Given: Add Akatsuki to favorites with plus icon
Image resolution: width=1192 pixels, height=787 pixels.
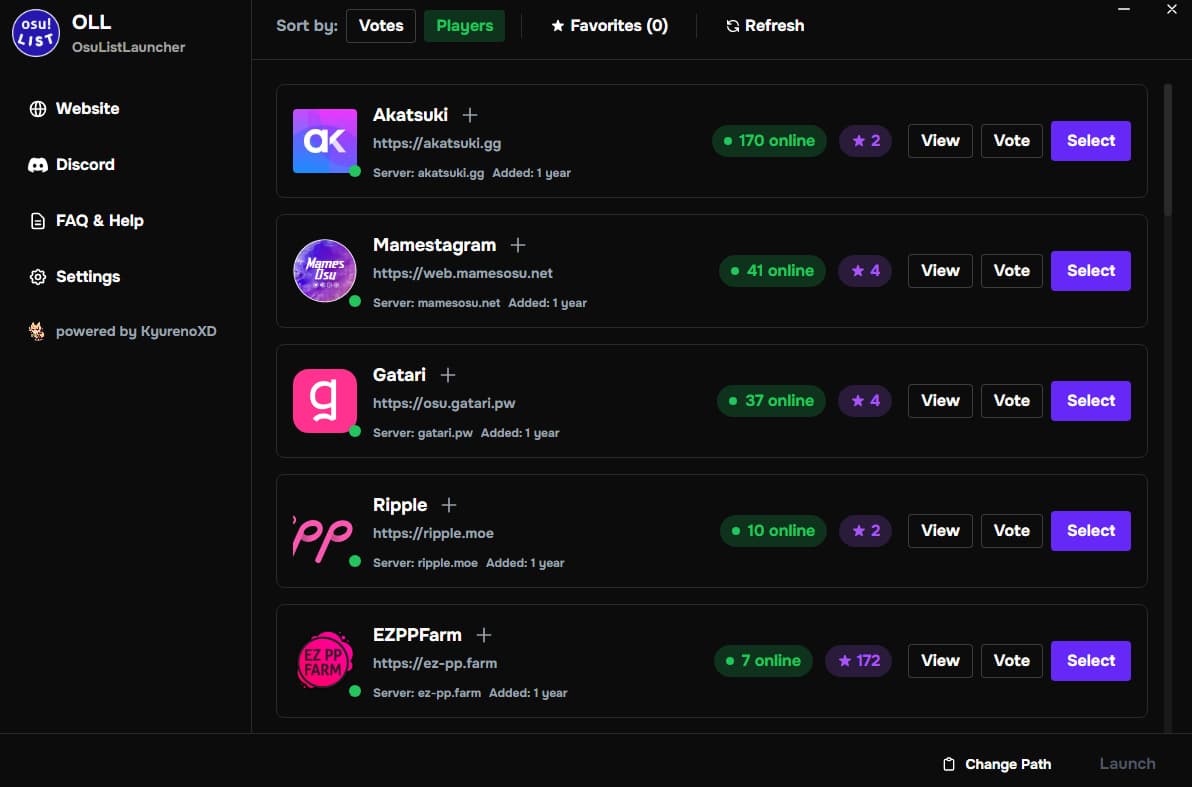Looking at the screenshot, I should [x=470, y=115].
